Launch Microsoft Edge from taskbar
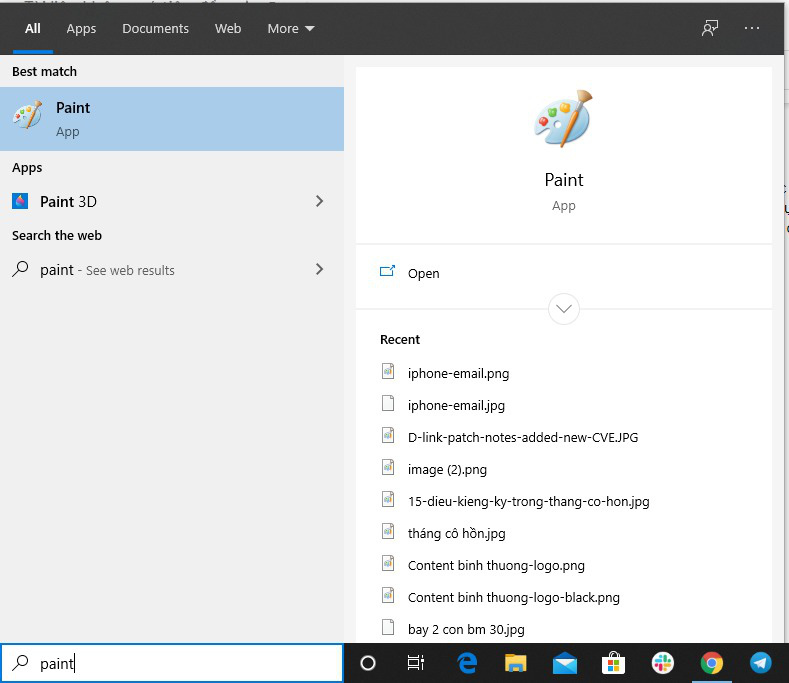The image size is (789, 683). 467,663
